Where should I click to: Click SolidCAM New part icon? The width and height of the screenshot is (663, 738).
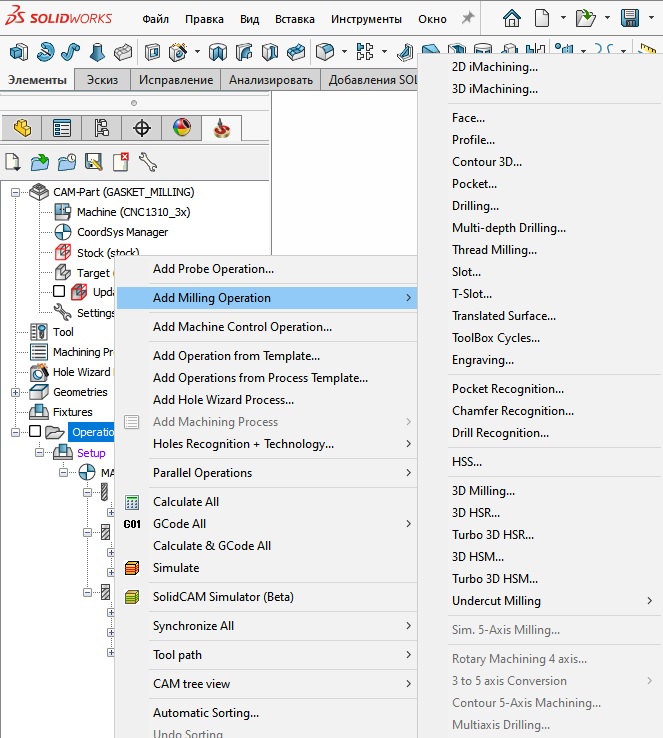click(13, 162)
